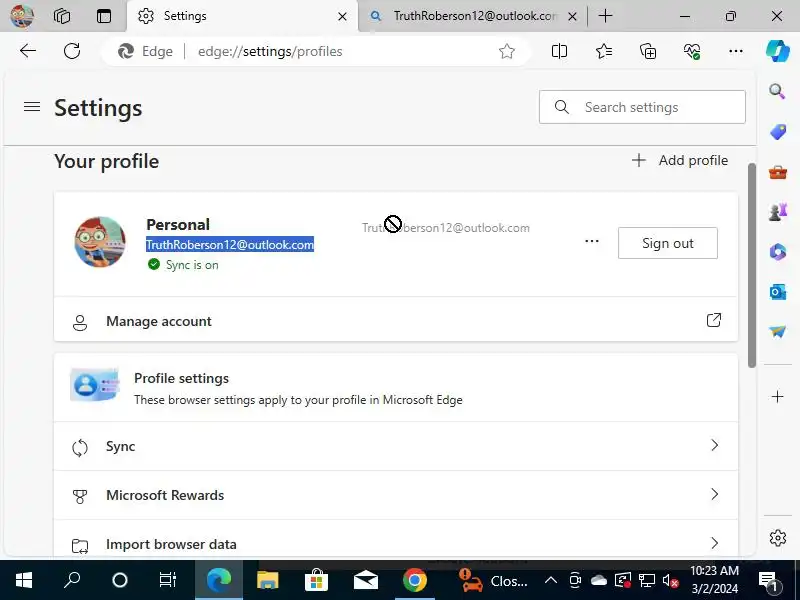This screenshot has height=600, width=800.
Task: Open sidebar Outlook icon
Action: tap(778, 292)
